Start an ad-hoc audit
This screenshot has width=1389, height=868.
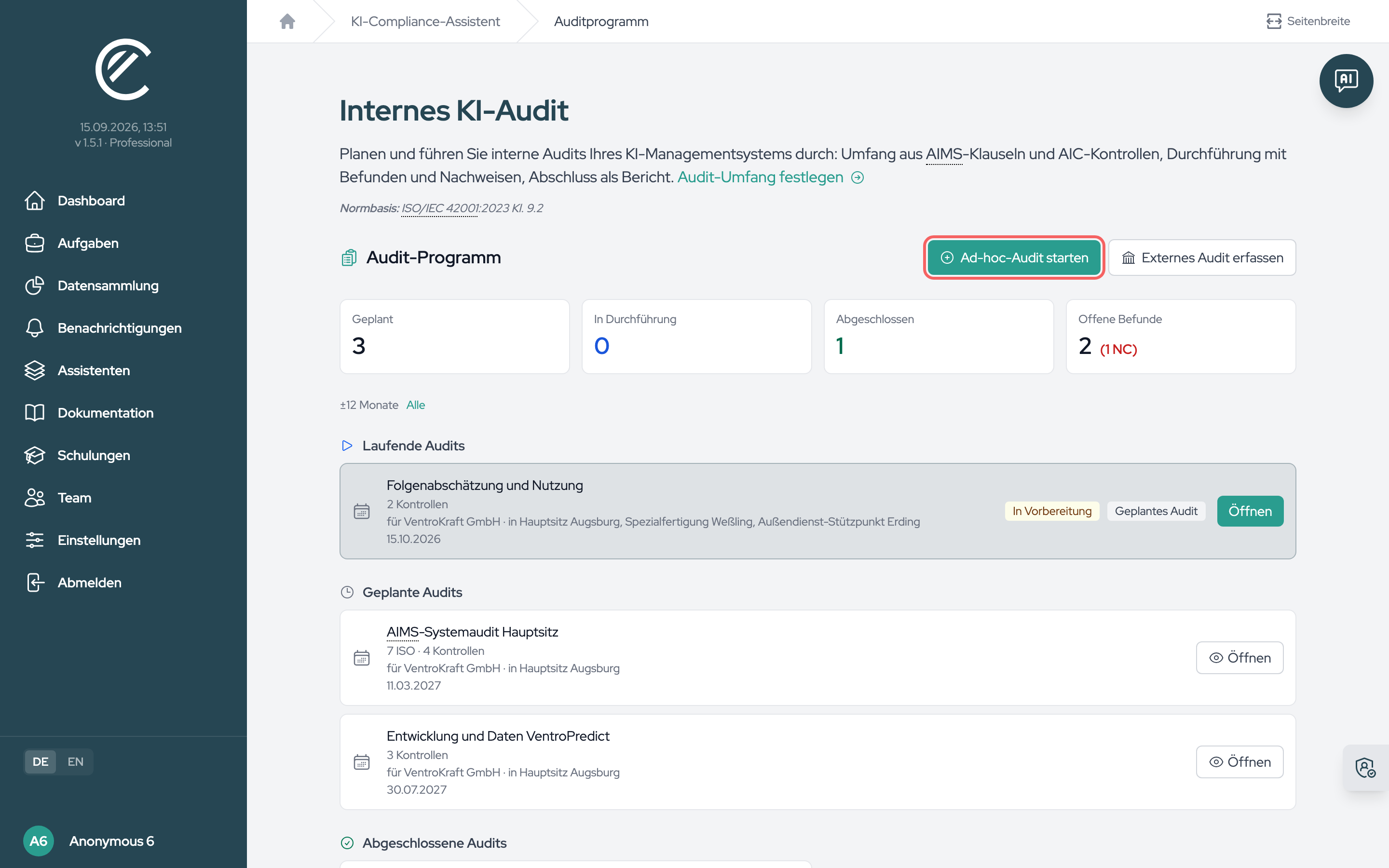click(x=1014, y=258)
